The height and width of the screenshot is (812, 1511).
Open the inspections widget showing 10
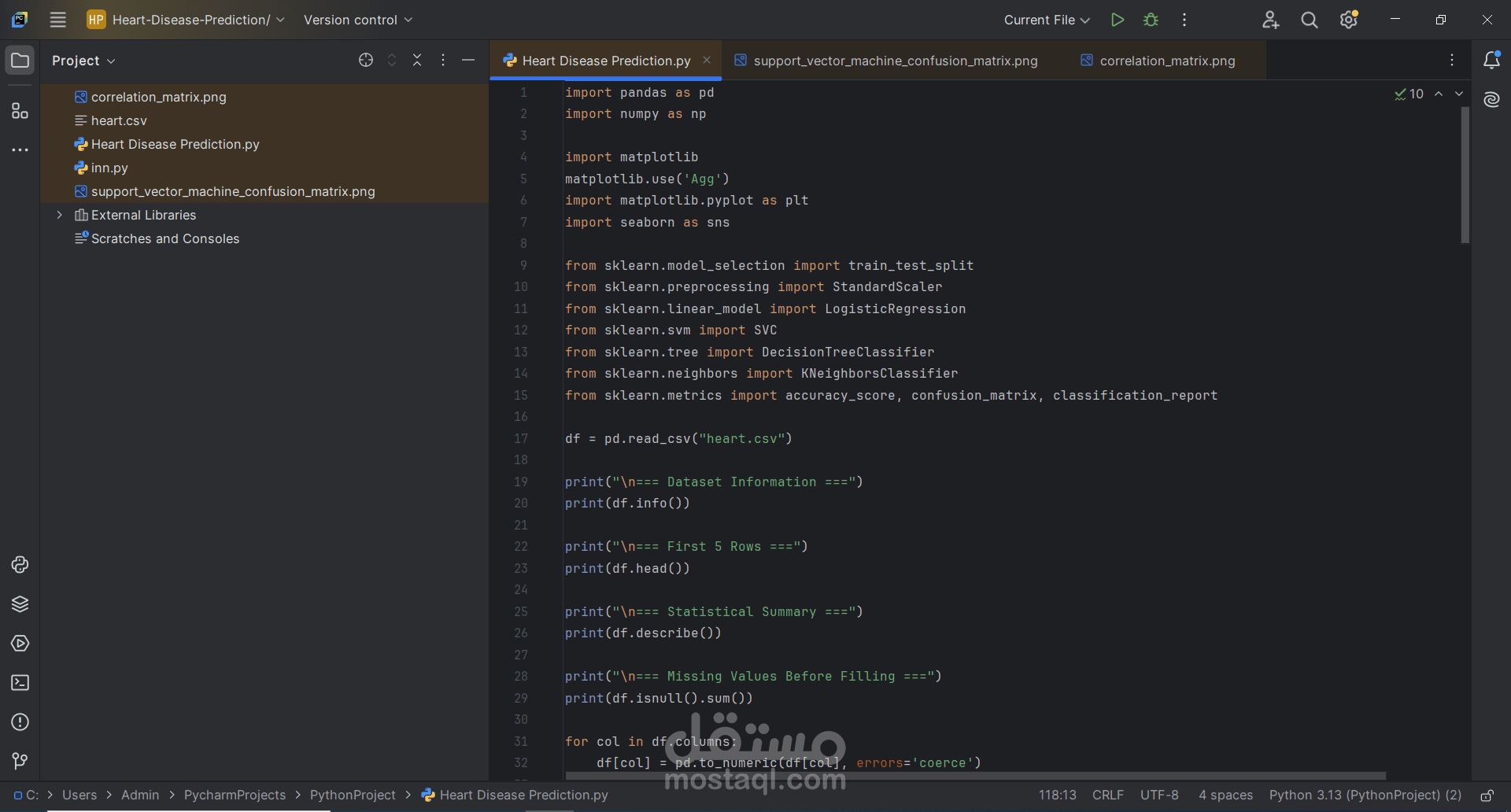point(1409,94)
